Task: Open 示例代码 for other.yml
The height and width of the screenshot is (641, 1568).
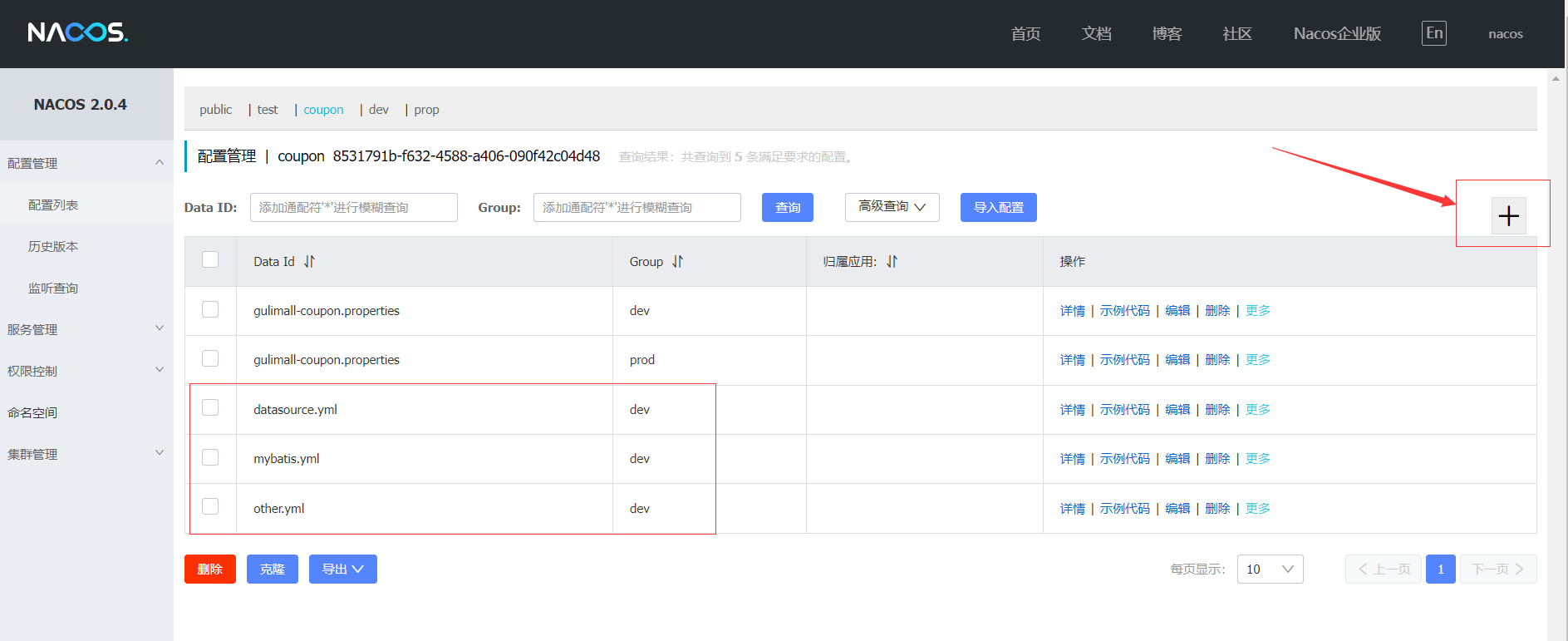Action: click(1124, 508)
